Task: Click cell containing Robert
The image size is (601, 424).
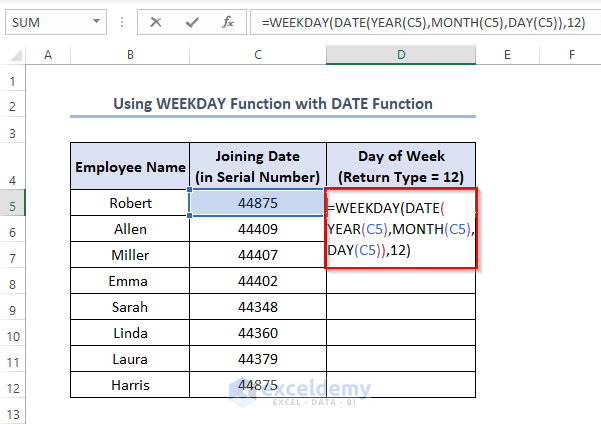Action: click(x=129, y=204)
